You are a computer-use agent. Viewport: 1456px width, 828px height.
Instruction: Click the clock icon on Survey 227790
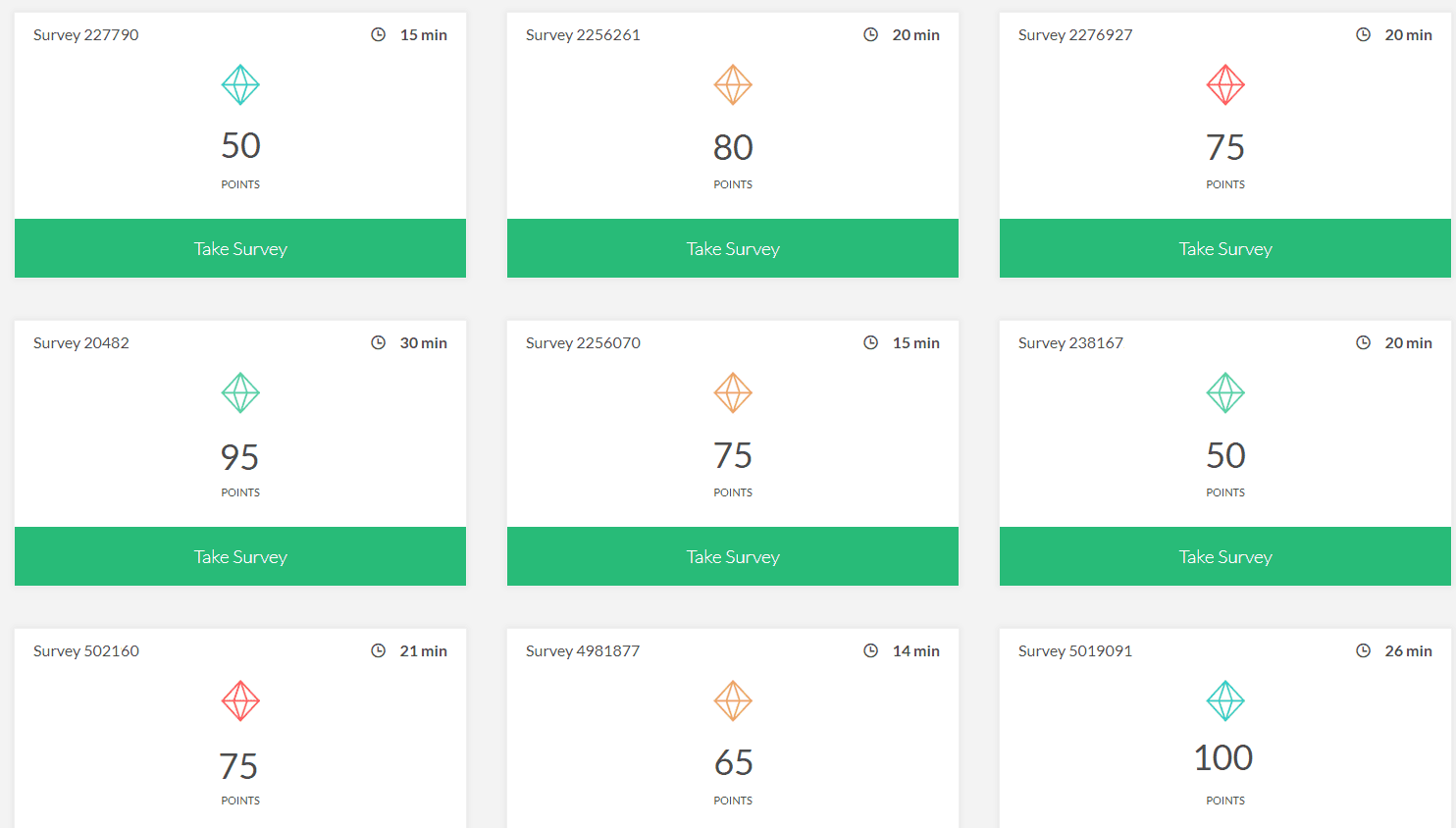click(378, 34)
